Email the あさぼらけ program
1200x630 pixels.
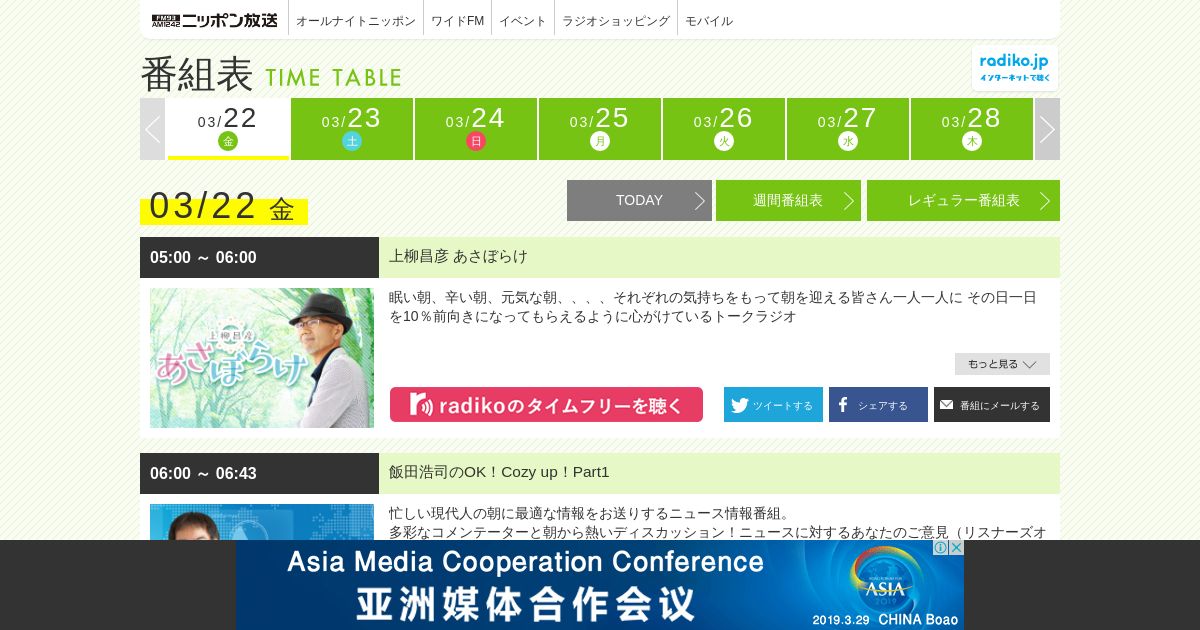pyautogui.click(x=992, y=405)
